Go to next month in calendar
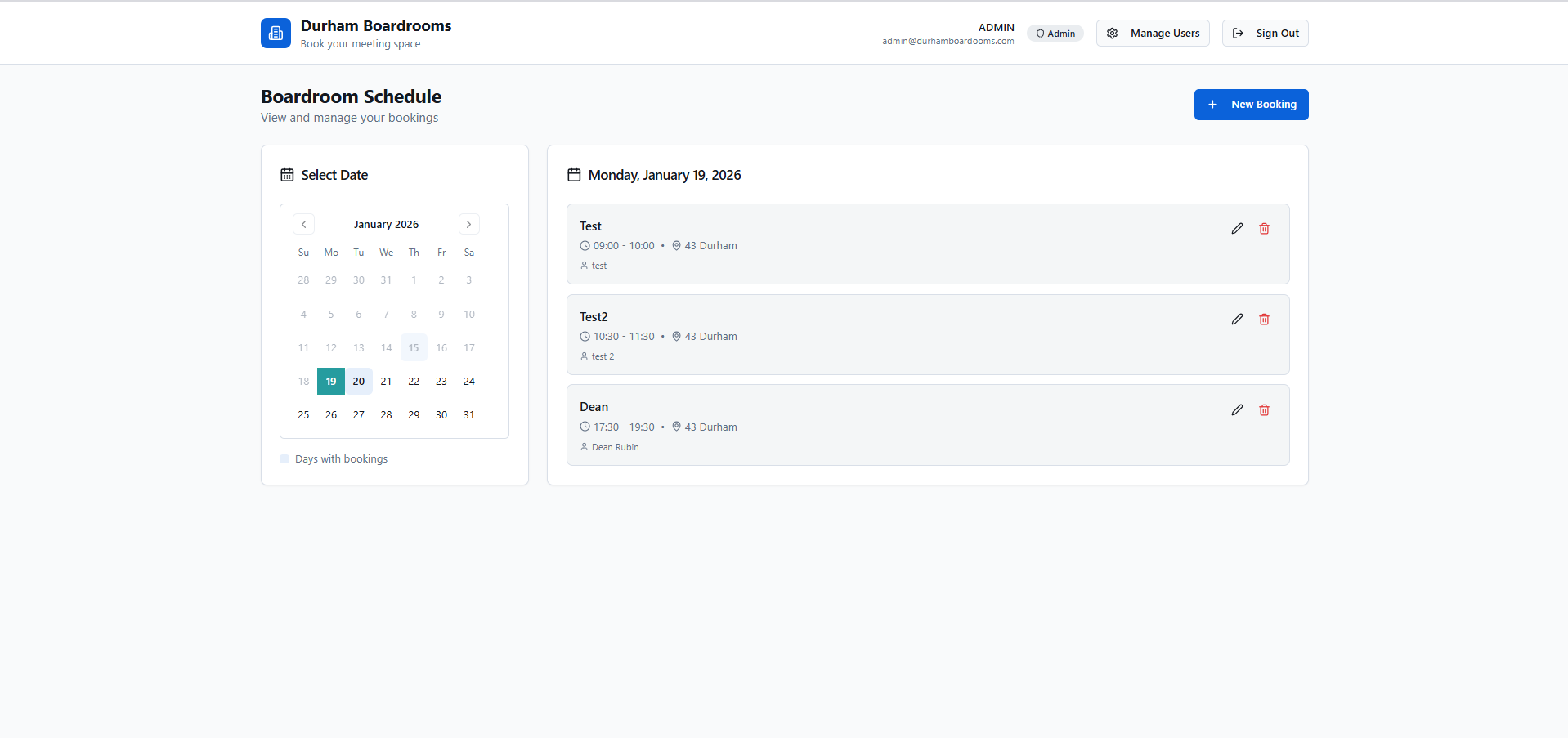This screenshot has height=738, width=1568. tap(468, 224)
